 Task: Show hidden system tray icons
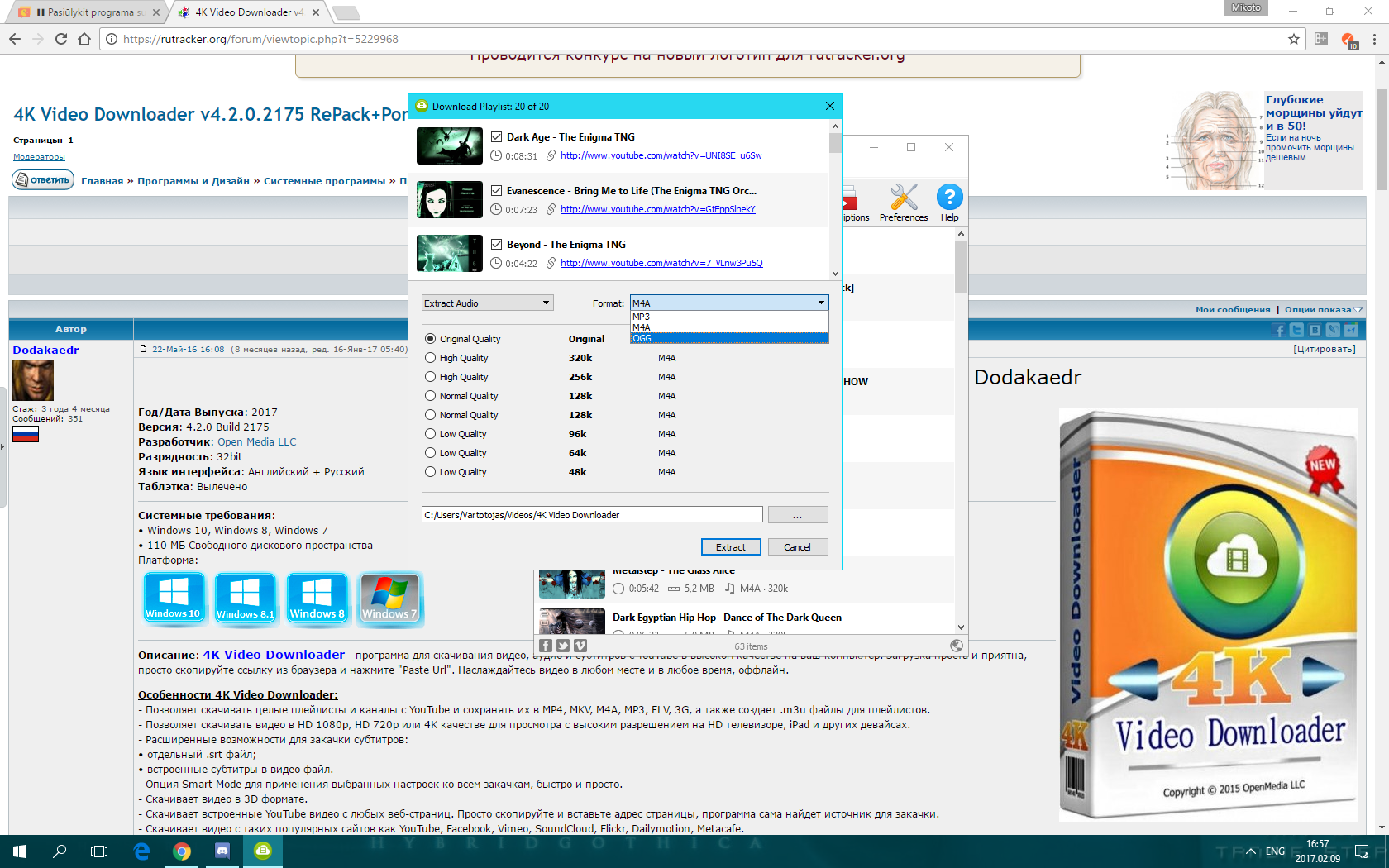pos(1251,851)
